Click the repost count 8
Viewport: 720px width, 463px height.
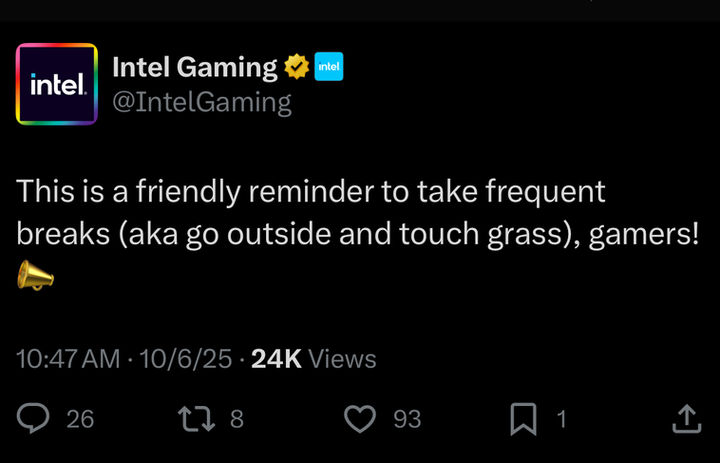[x=236, y=419]
